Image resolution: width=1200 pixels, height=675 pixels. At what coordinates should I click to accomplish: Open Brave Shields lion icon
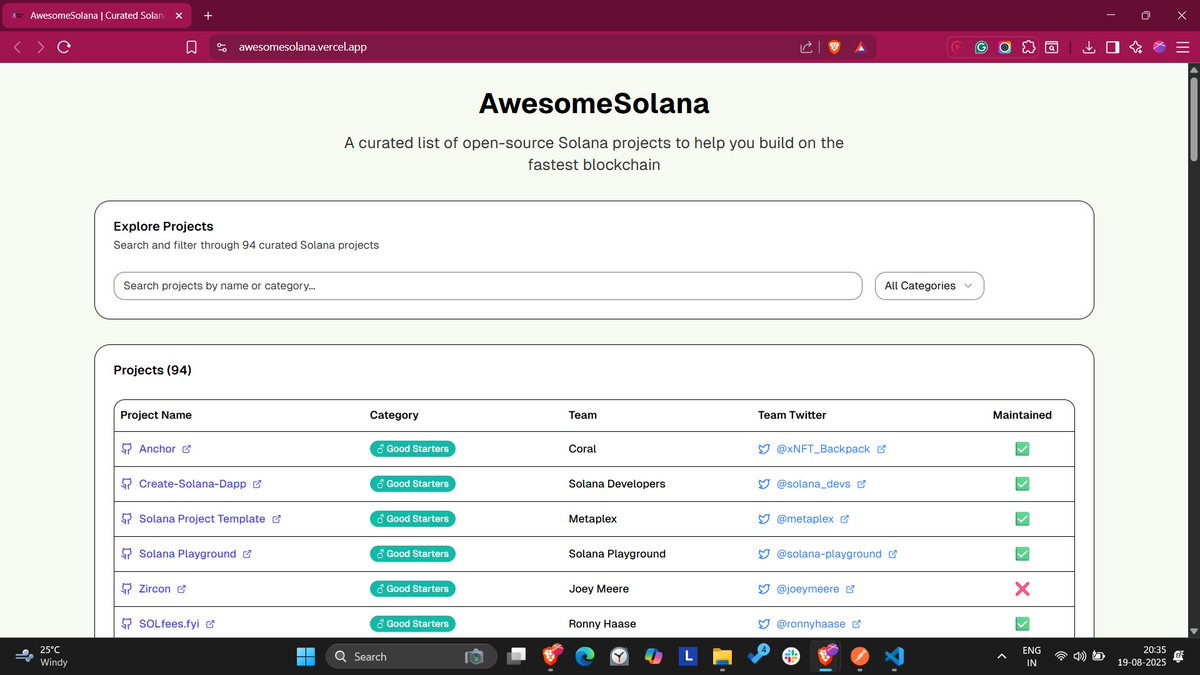834,47
